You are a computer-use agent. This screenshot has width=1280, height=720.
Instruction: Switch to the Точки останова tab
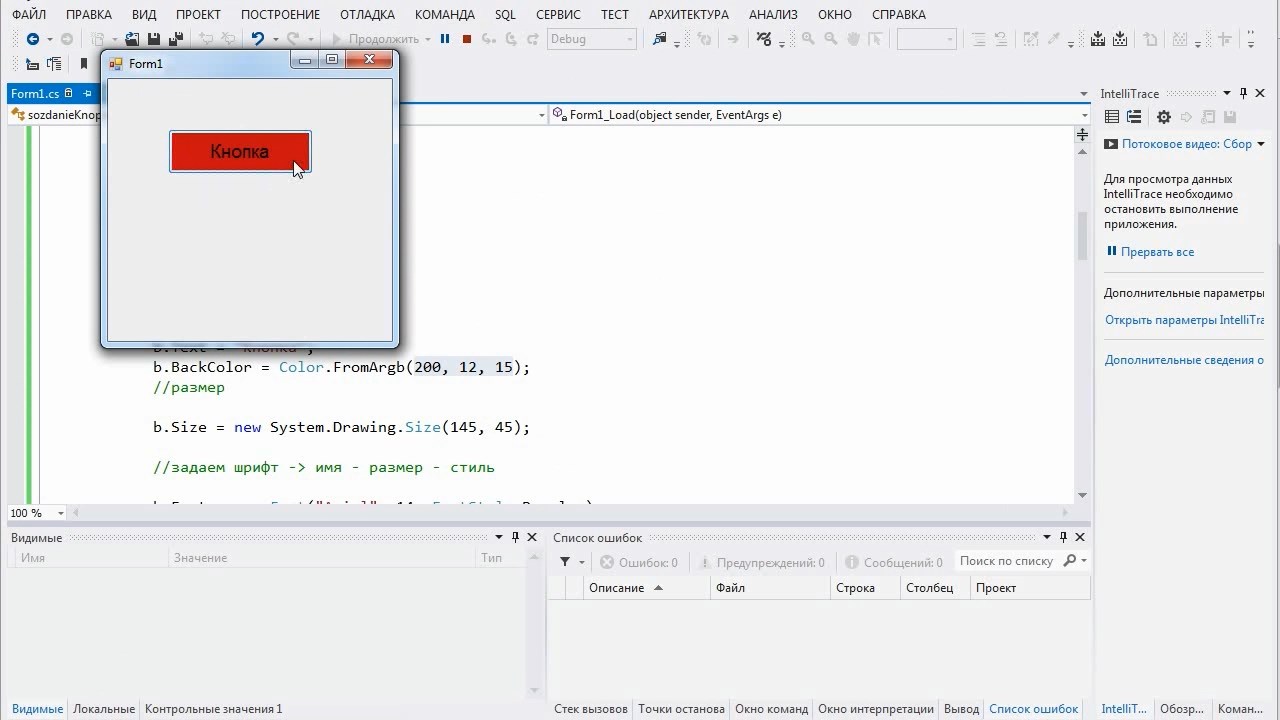click(681, 709)
